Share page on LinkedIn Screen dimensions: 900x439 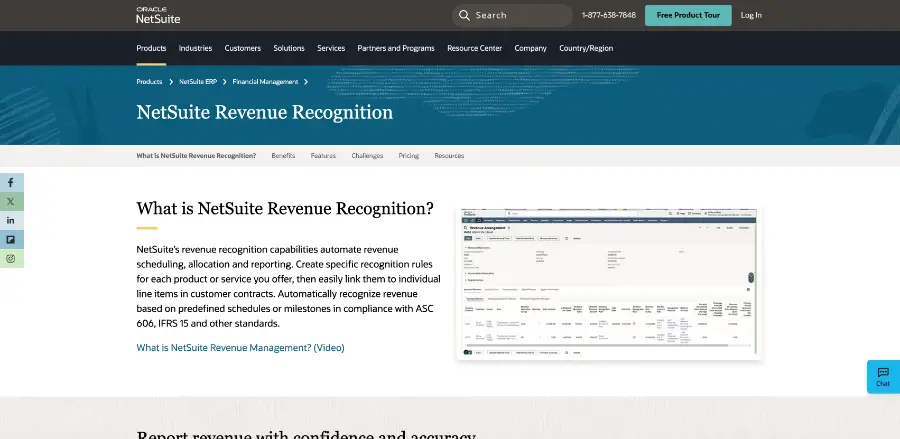pyautogui.click(x=11, y=220)
